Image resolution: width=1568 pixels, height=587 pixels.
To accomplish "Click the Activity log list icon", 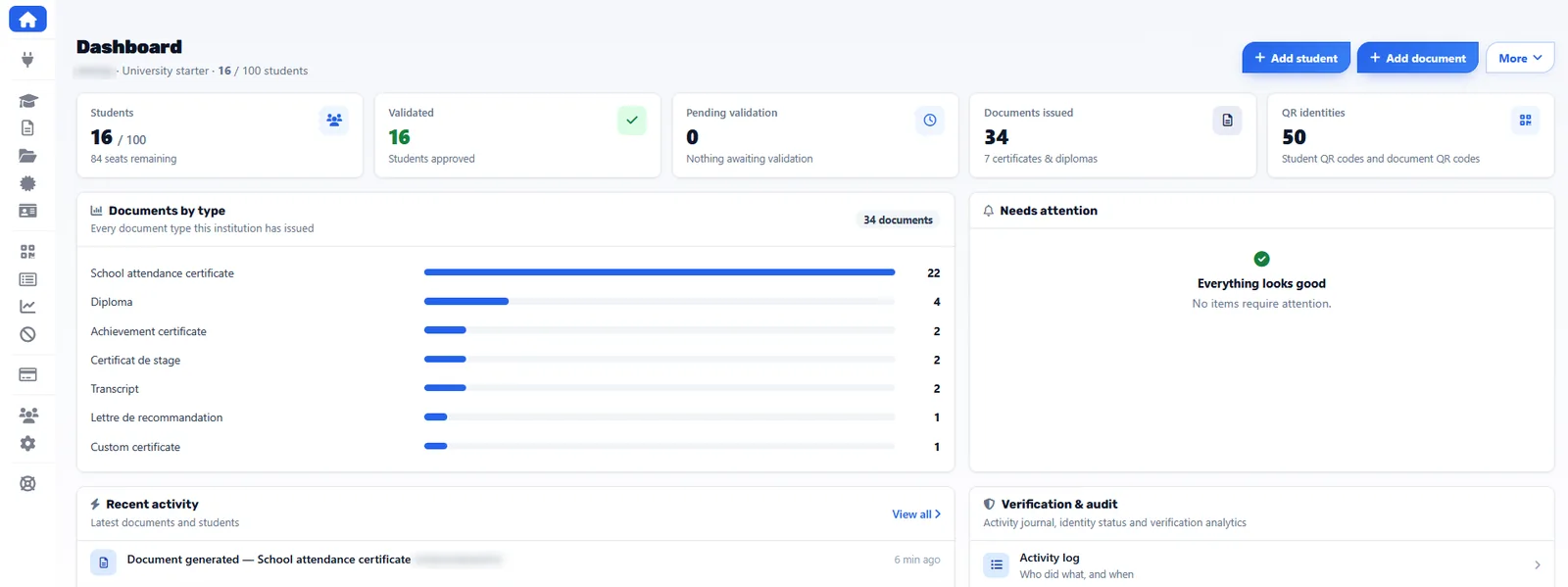I will [x=997, y=564].
